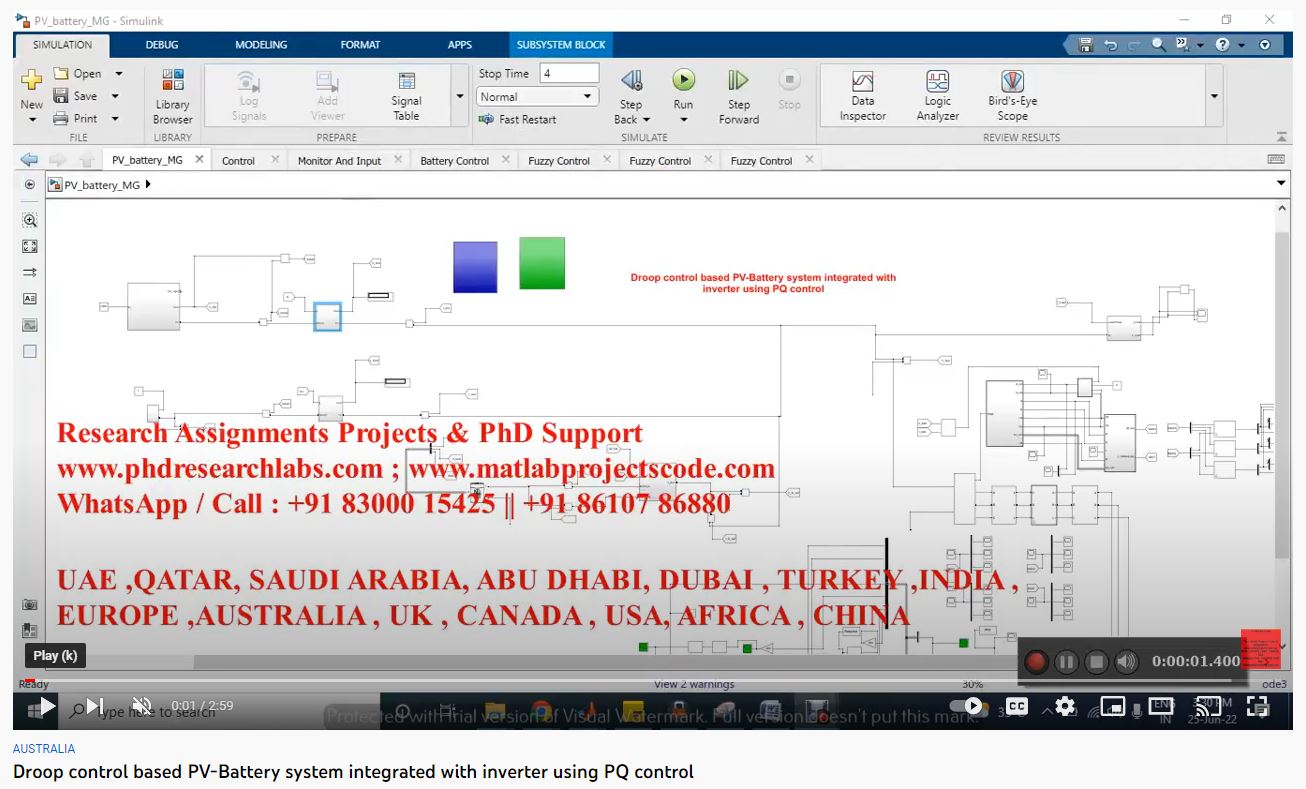Viewport: 1306px width, 789px height.
Task: Click the AUSTRALIA category link
Action: [x=44, y=748]
